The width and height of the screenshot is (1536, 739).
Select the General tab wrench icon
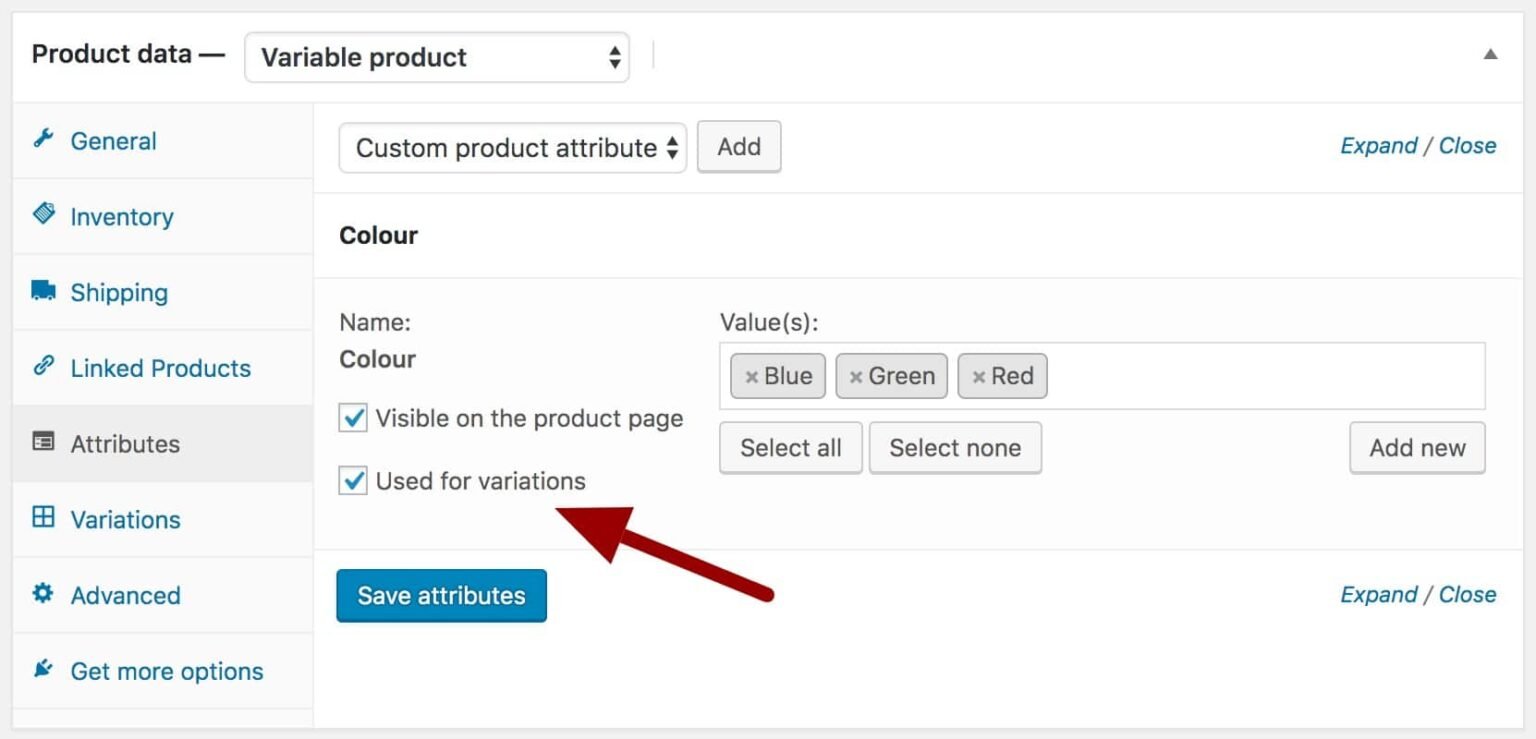(x=42, y=140)
